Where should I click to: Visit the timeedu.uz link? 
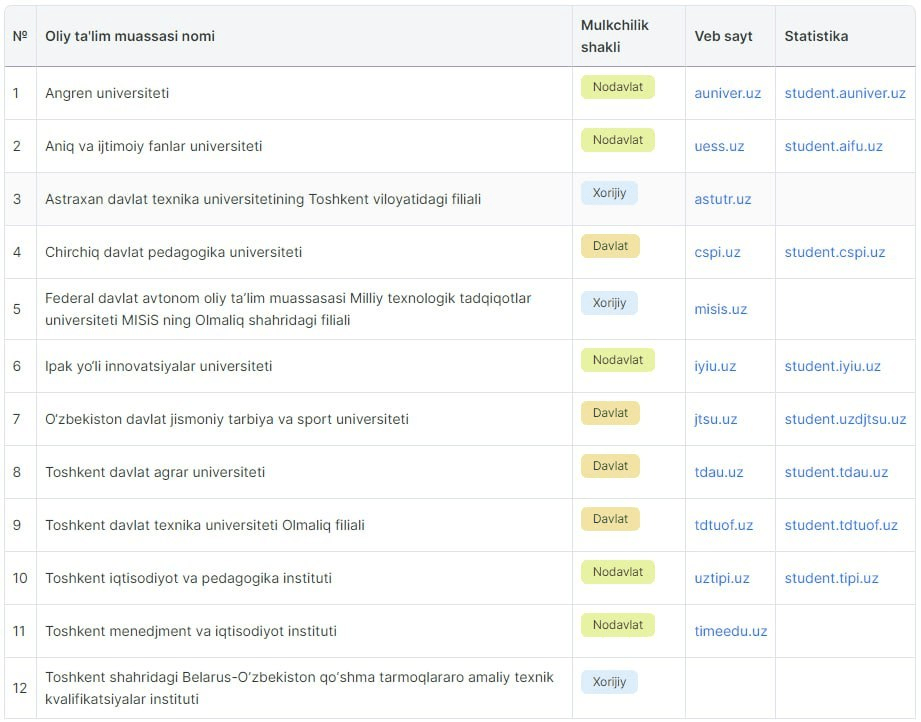[x=730, y=631]
